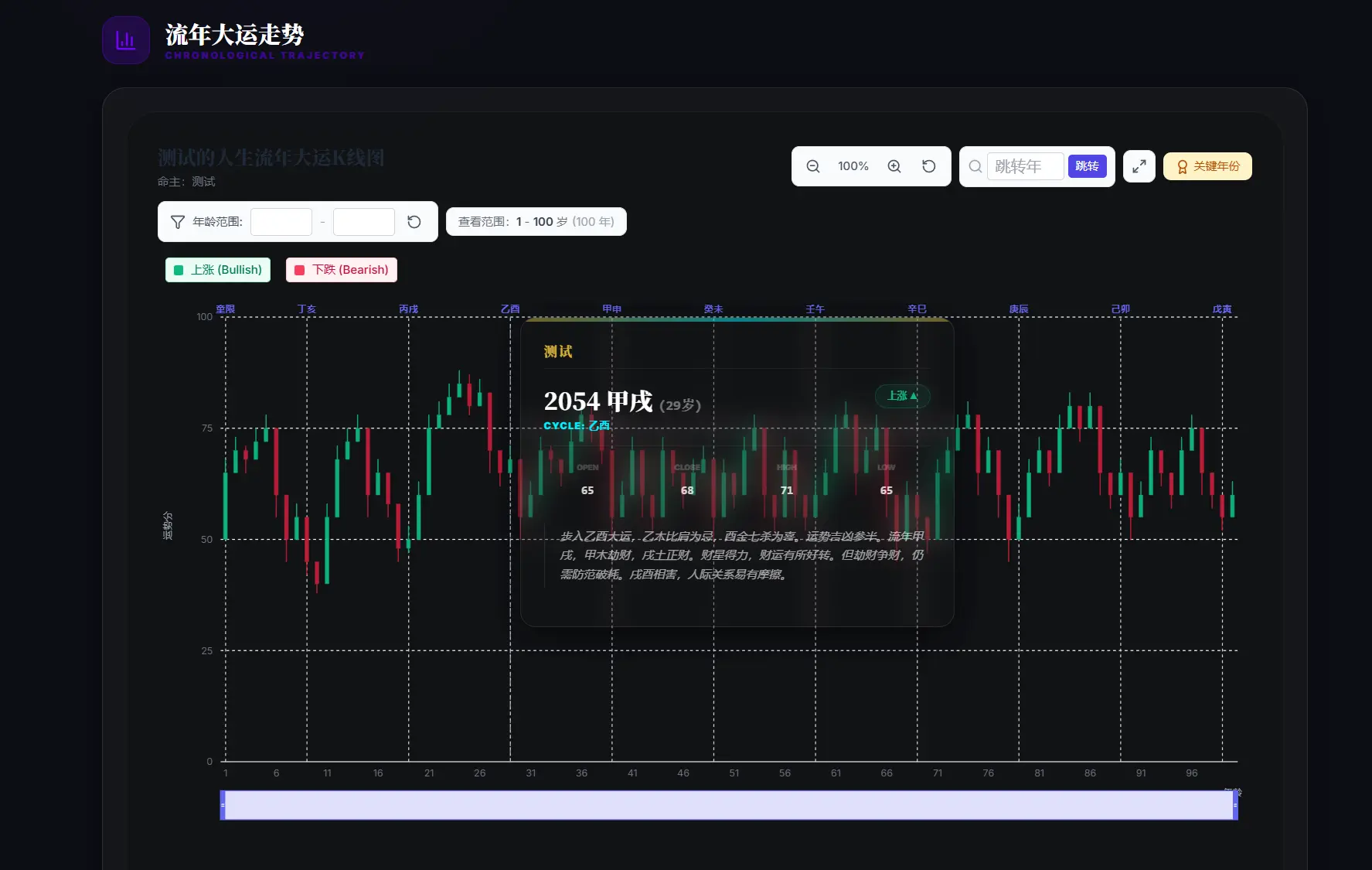Image resolution: width=1372 pixels, height=870 pixels.
Task: Toggle the 上涨 (Bullish) legend
Action: pyautogui.click(x=218, y=270)
